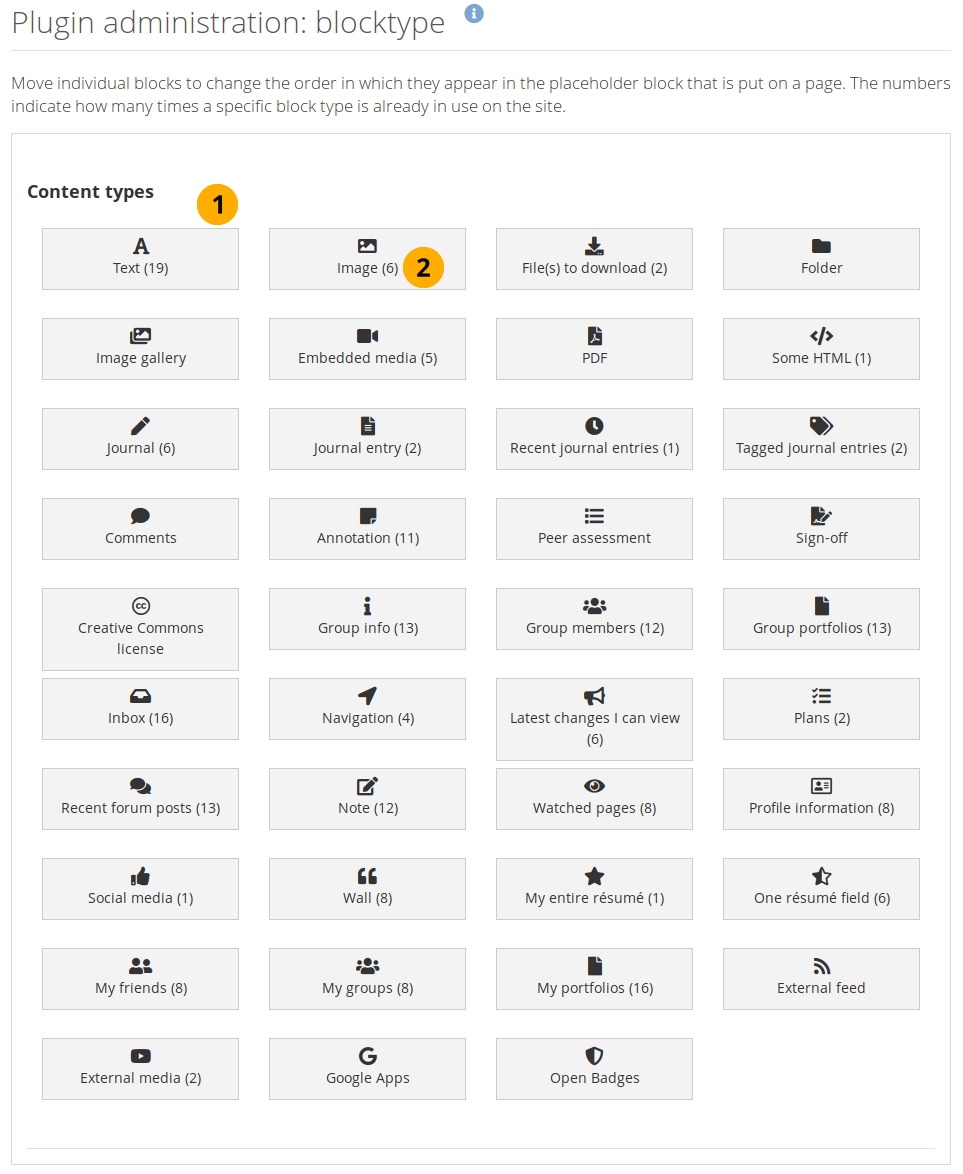Viewport: 963px width, 1174px height.
Task: Click the Tagged journal entries tags icon
Action: pyautogui.click(x=821, y=426)
